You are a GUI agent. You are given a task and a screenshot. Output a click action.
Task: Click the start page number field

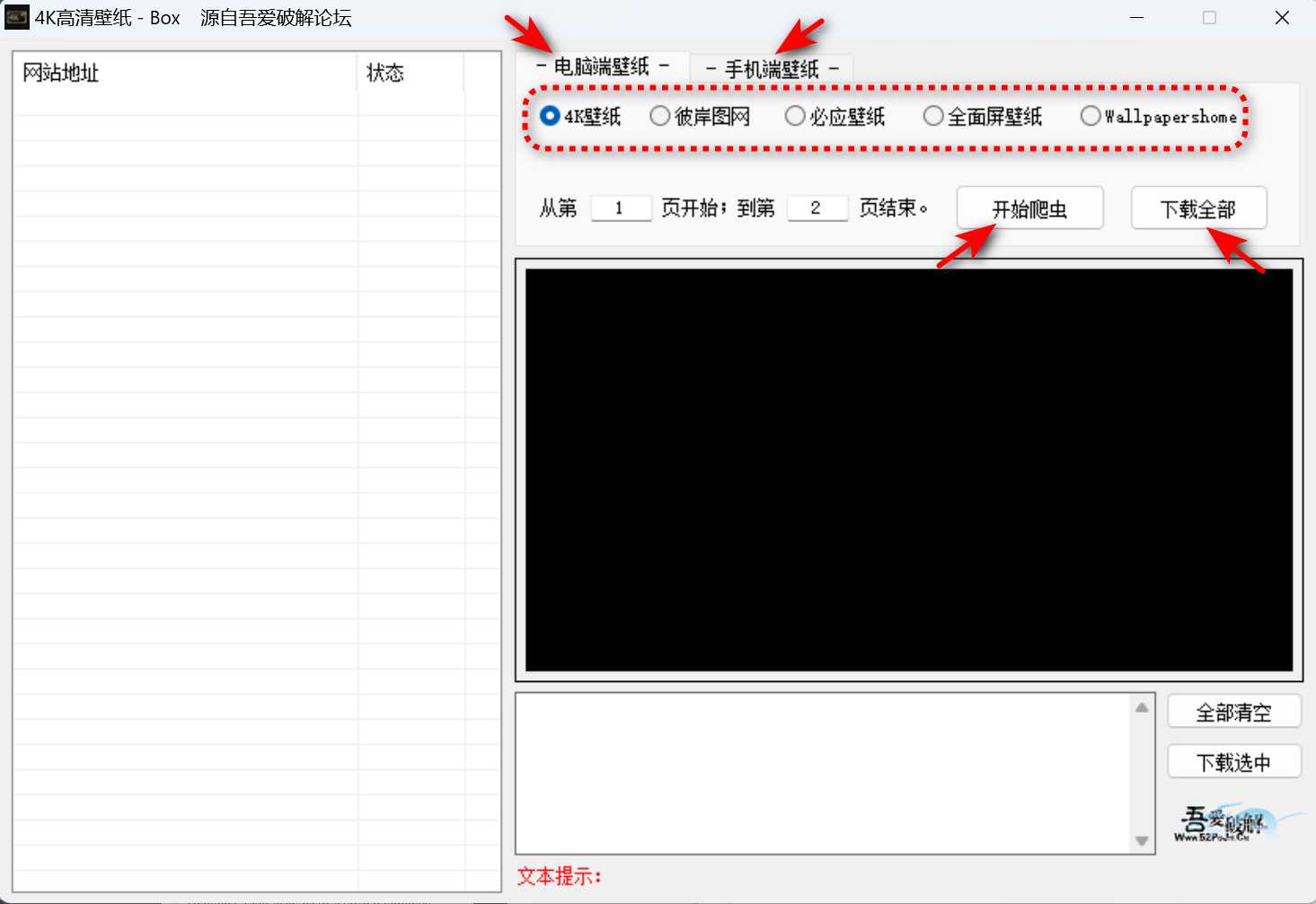620,208
